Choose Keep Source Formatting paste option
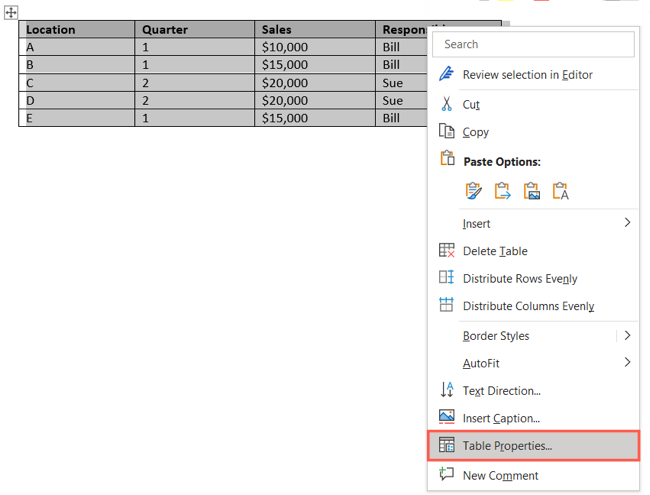Screen dimensions: 650x495 (x=473, y=190)
